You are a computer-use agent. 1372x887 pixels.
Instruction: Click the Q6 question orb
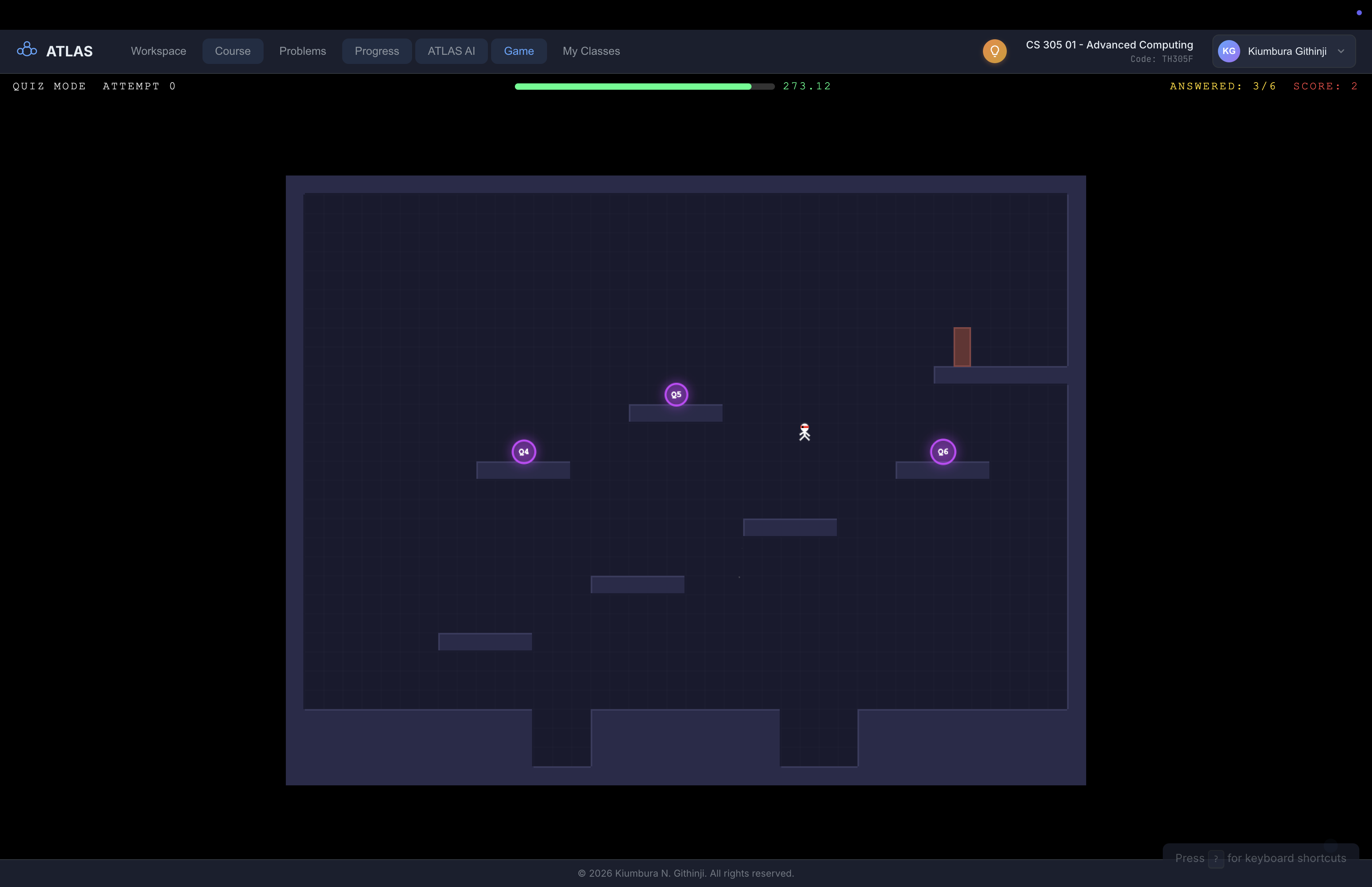click(x=942, y=451)
